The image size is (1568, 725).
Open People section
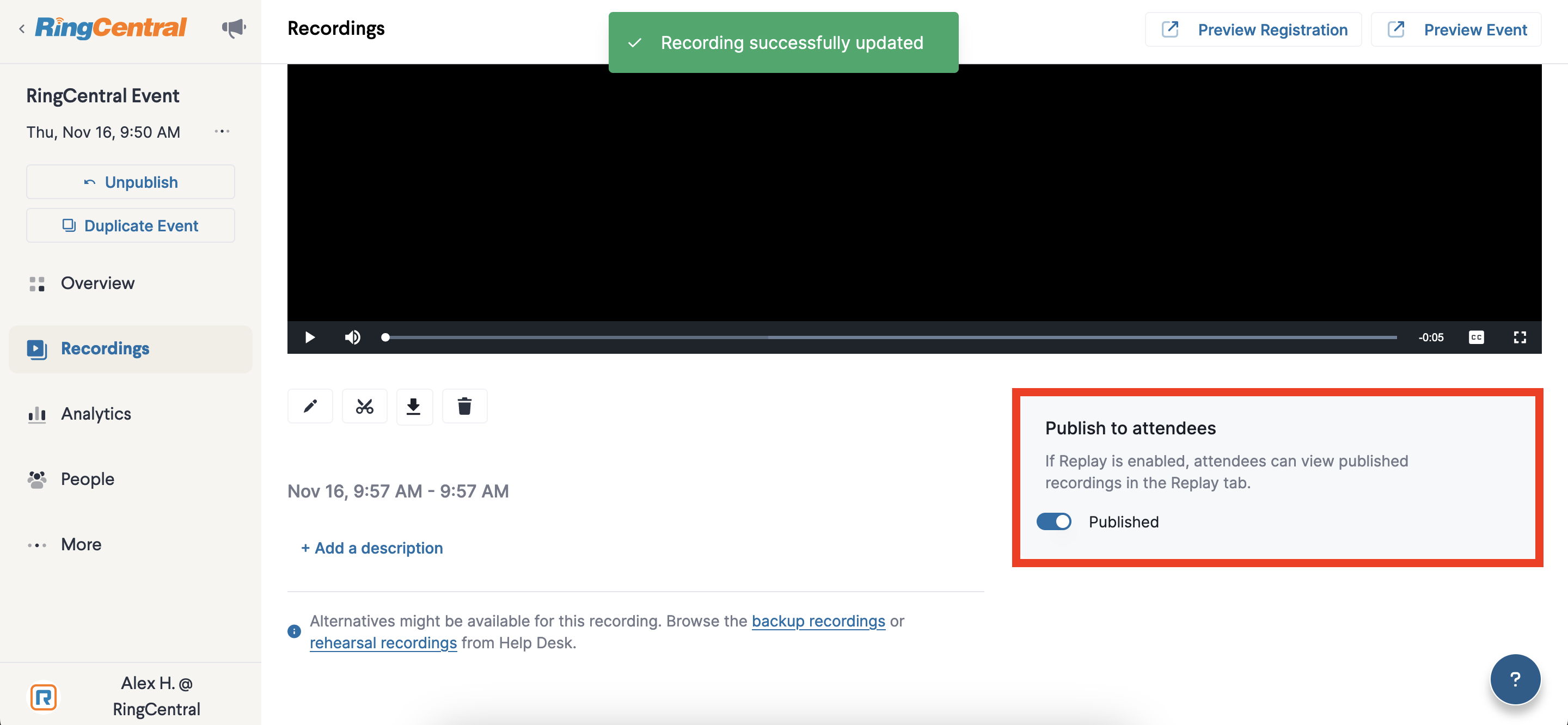(130, 479)
